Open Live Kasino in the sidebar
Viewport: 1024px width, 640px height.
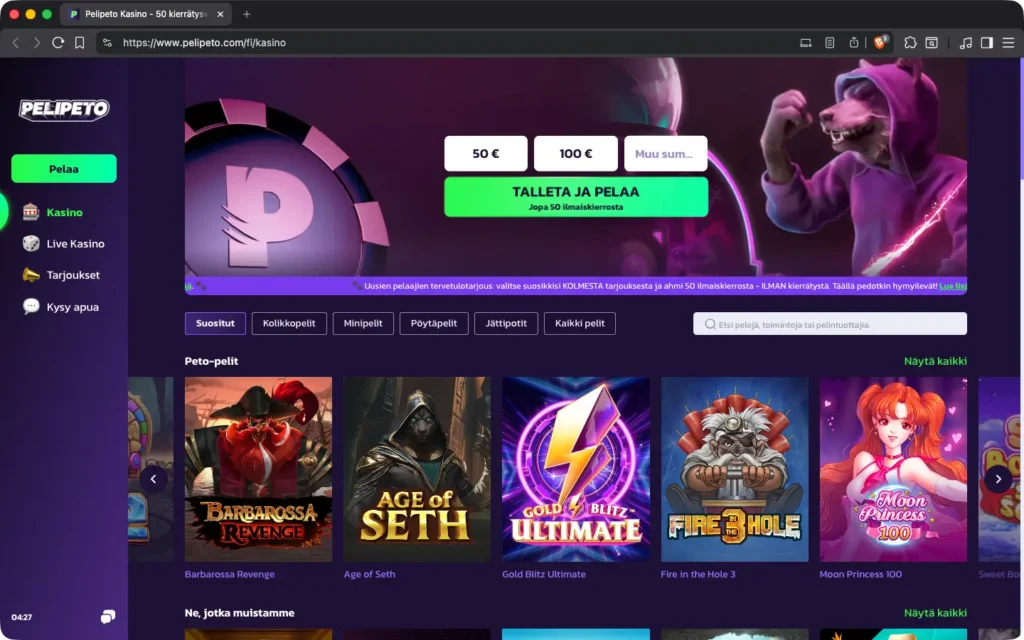pyautogui.click(x=75, y=244)
